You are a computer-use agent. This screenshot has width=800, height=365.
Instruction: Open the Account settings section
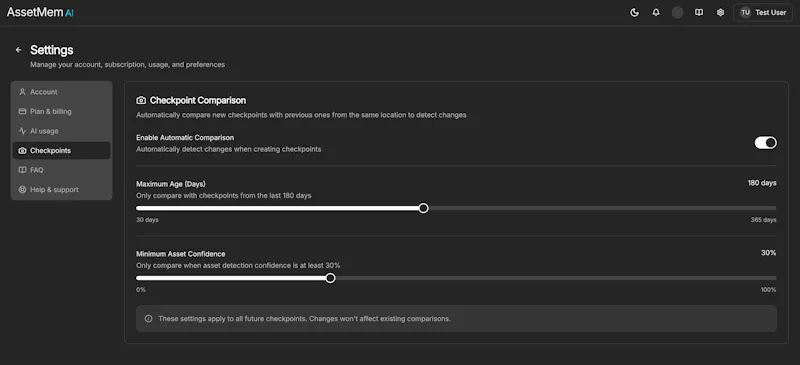coord(61,92)
